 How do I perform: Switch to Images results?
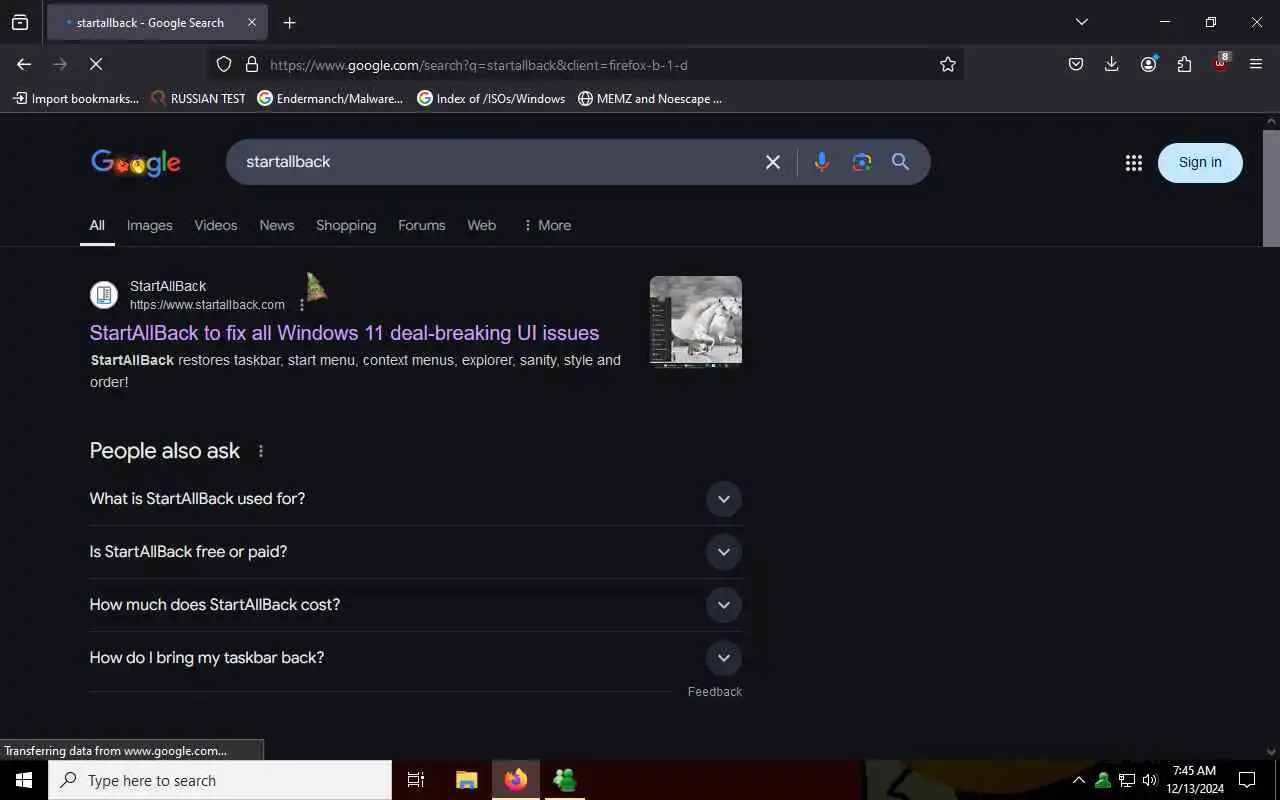149,225
